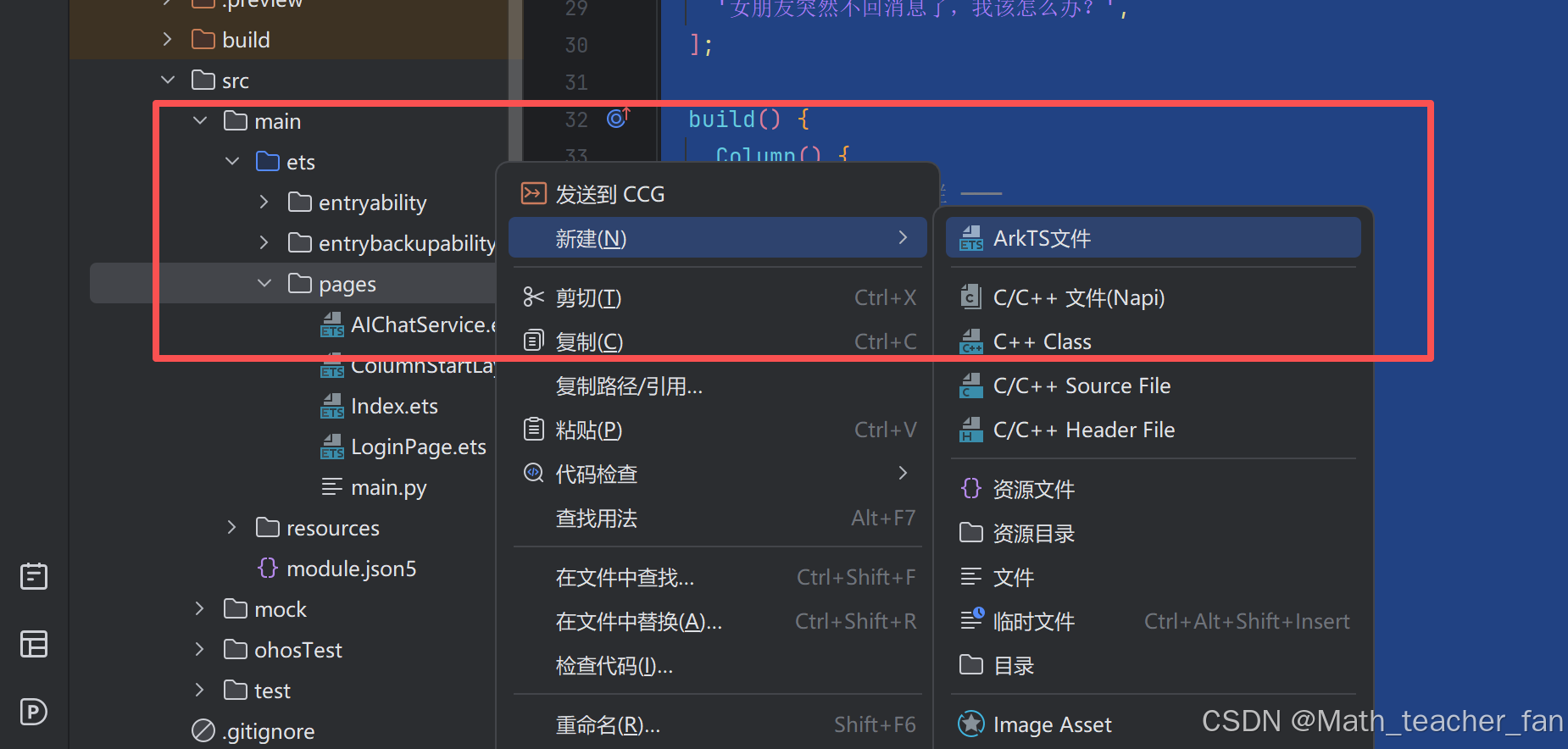Click the note-shaped icon in the left tool strip
Screen dimensions: 1568x749
click(34, 576)
